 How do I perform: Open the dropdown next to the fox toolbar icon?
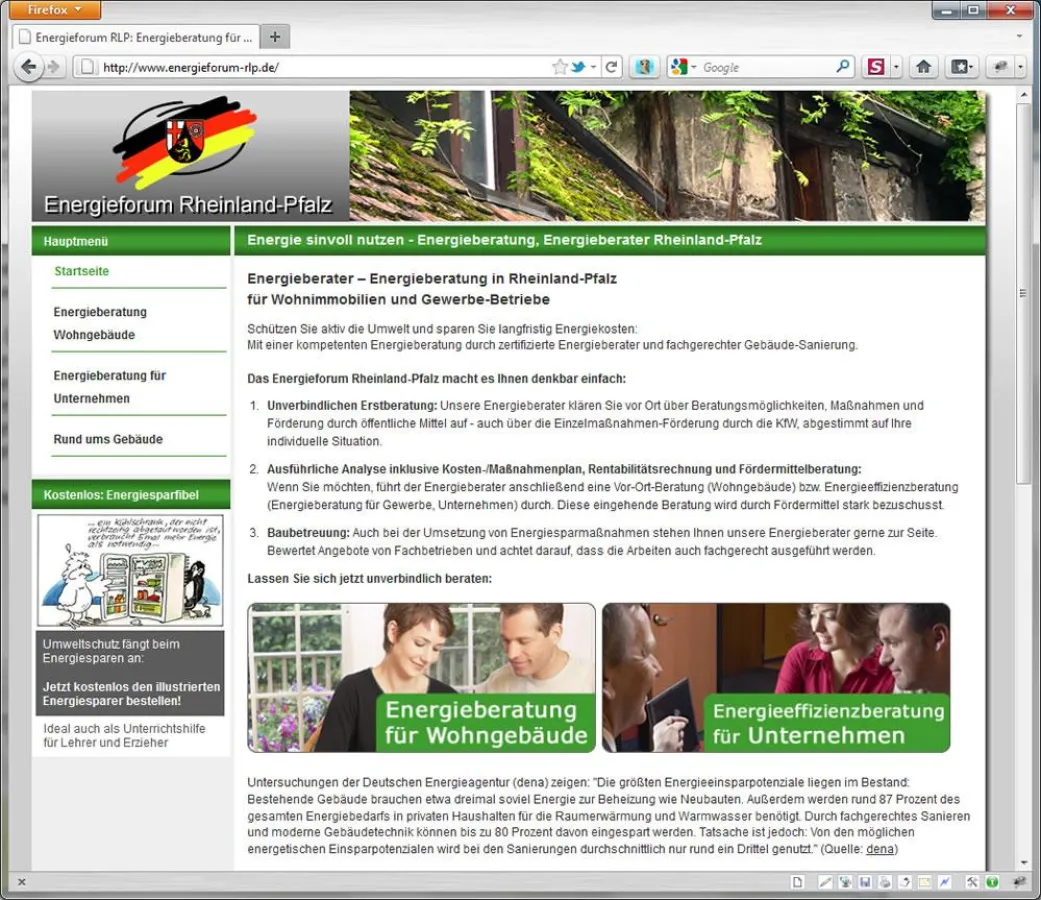tap(1018, 67)
